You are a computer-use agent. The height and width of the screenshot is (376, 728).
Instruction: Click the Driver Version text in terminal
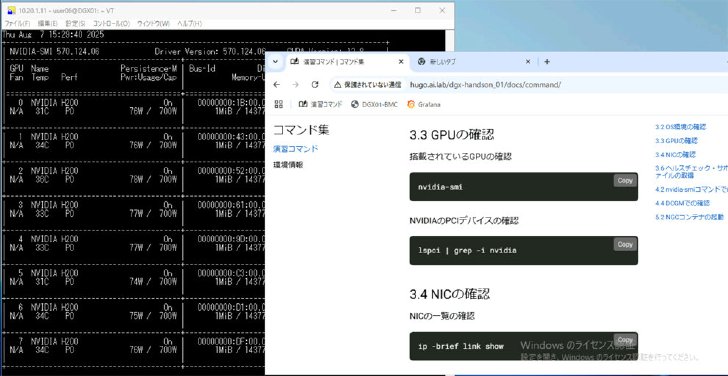click(210, 52)
